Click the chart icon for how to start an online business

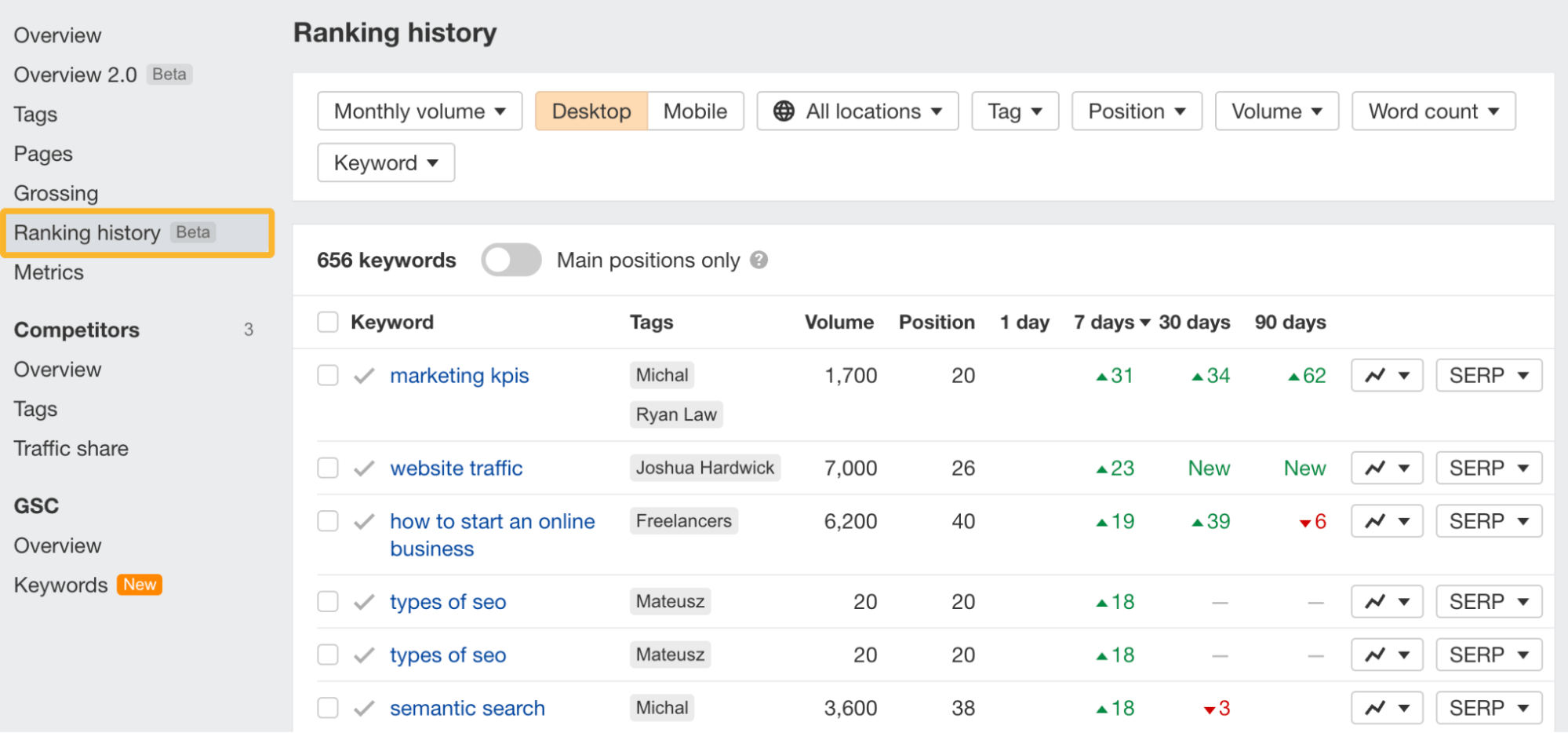1376,521
